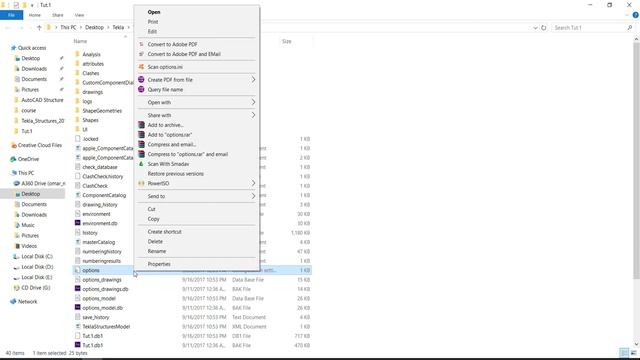Open CD Drive (G:) in sidebar
Viewport: 640px width, 360px height.
[x=36, y=288]
